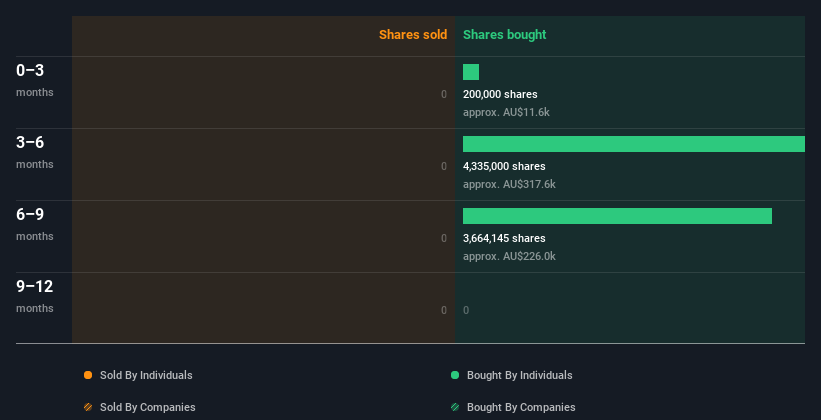Click the 0 sold value in 3–6 months row

(x=444, y=166)
